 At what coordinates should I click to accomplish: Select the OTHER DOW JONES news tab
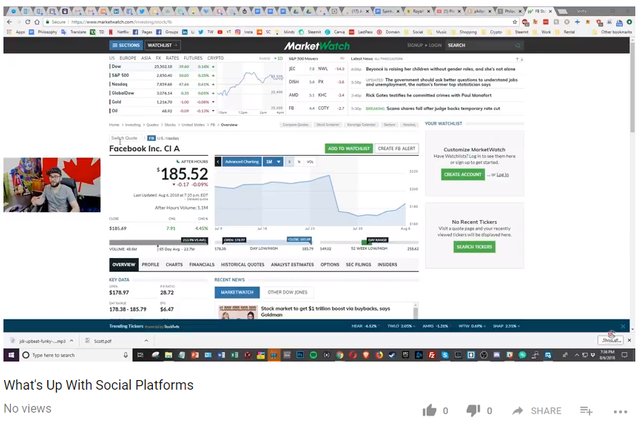point(287,292)
